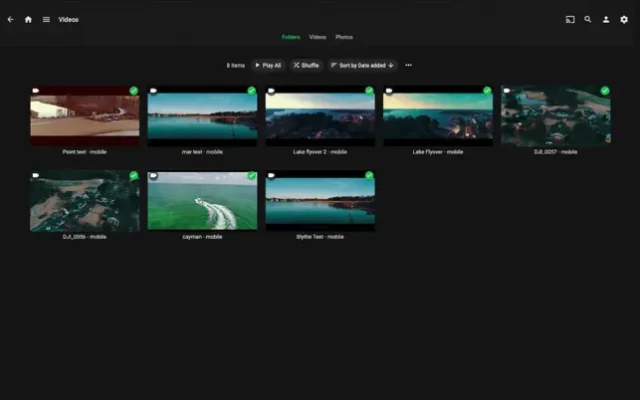Open the hamburger navigation menu

coord(46,19)
